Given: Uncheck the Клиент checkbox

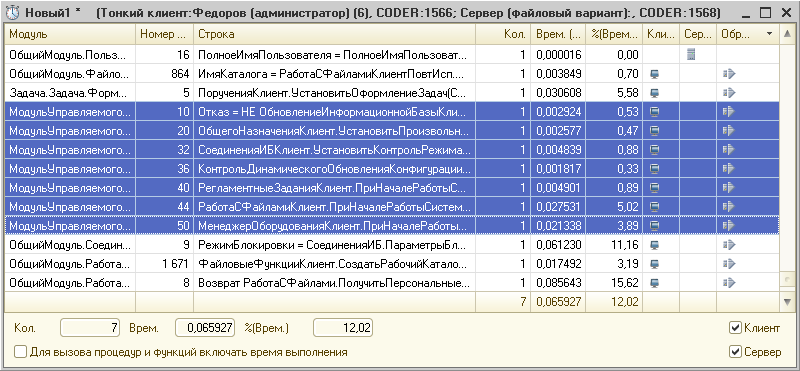Looking at the screenshot, I should 735,328.
